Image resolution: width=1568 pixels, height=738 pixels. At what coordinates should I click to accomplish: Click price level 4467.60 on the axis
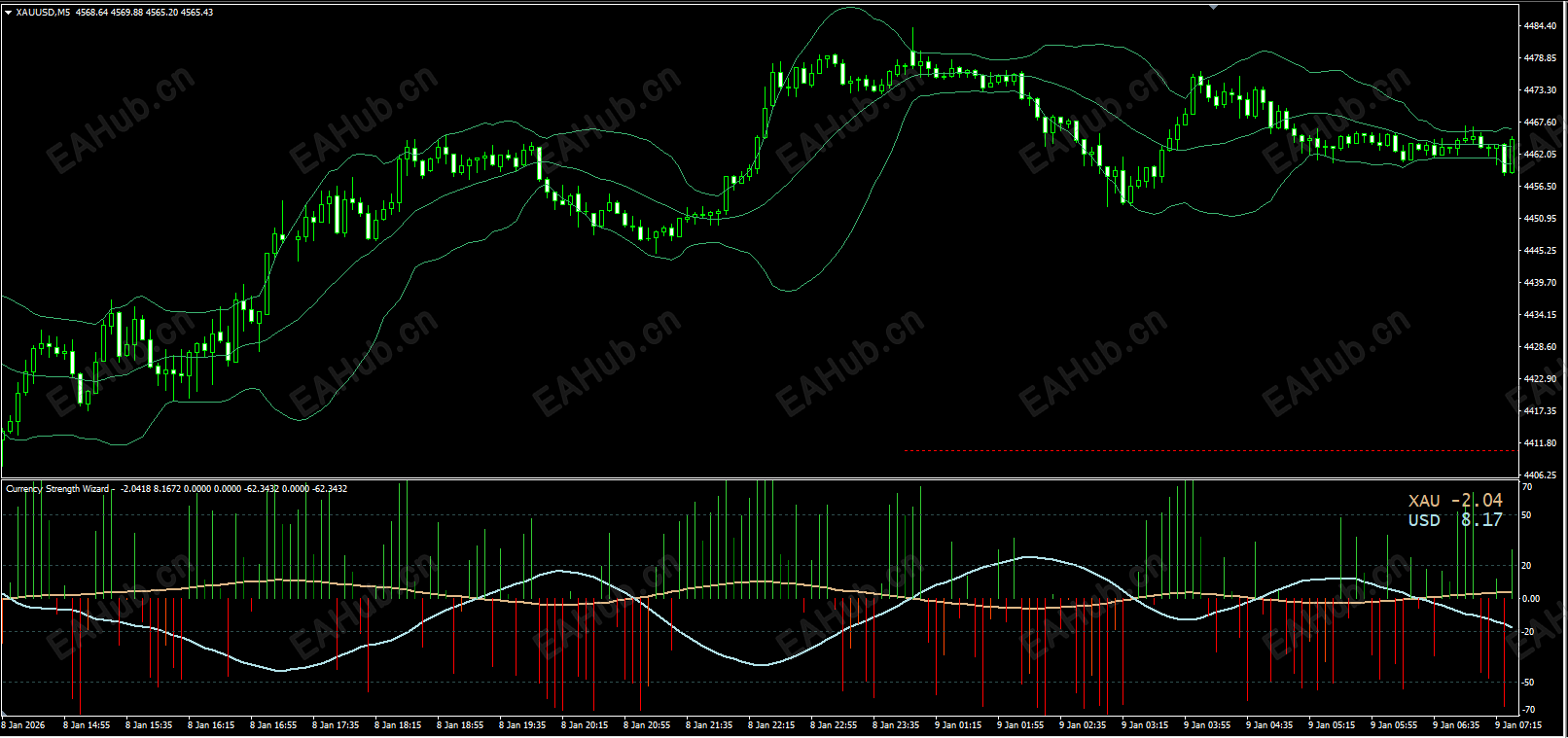pyautogui.click(x=1540, y=123)
